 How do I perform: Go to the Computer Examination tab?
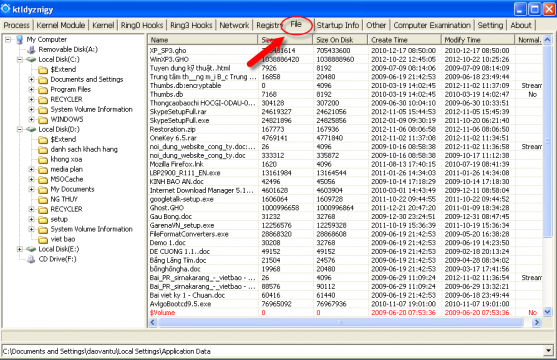432,25
